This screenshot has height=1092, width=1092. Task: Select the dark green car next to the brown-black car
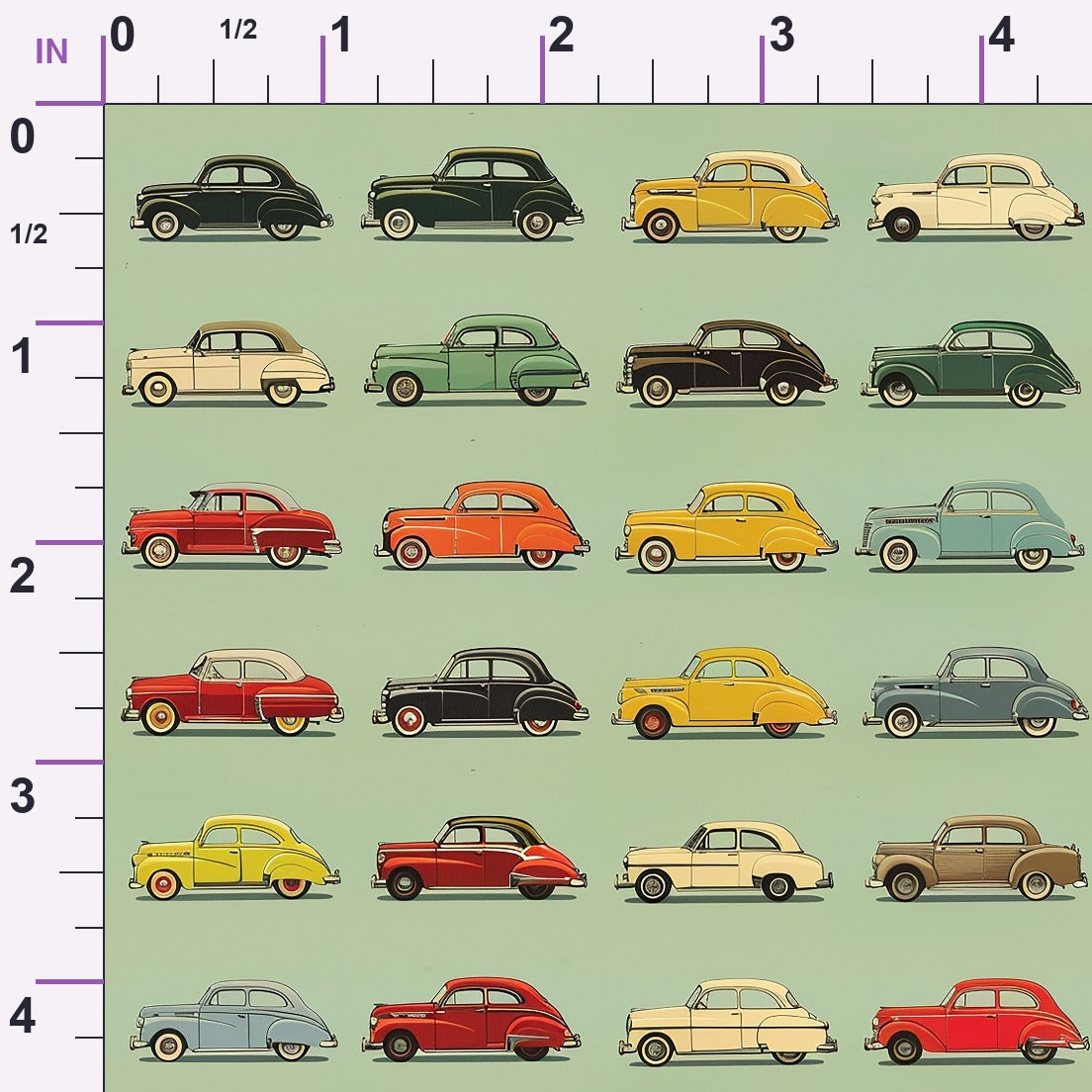(970, 364)
